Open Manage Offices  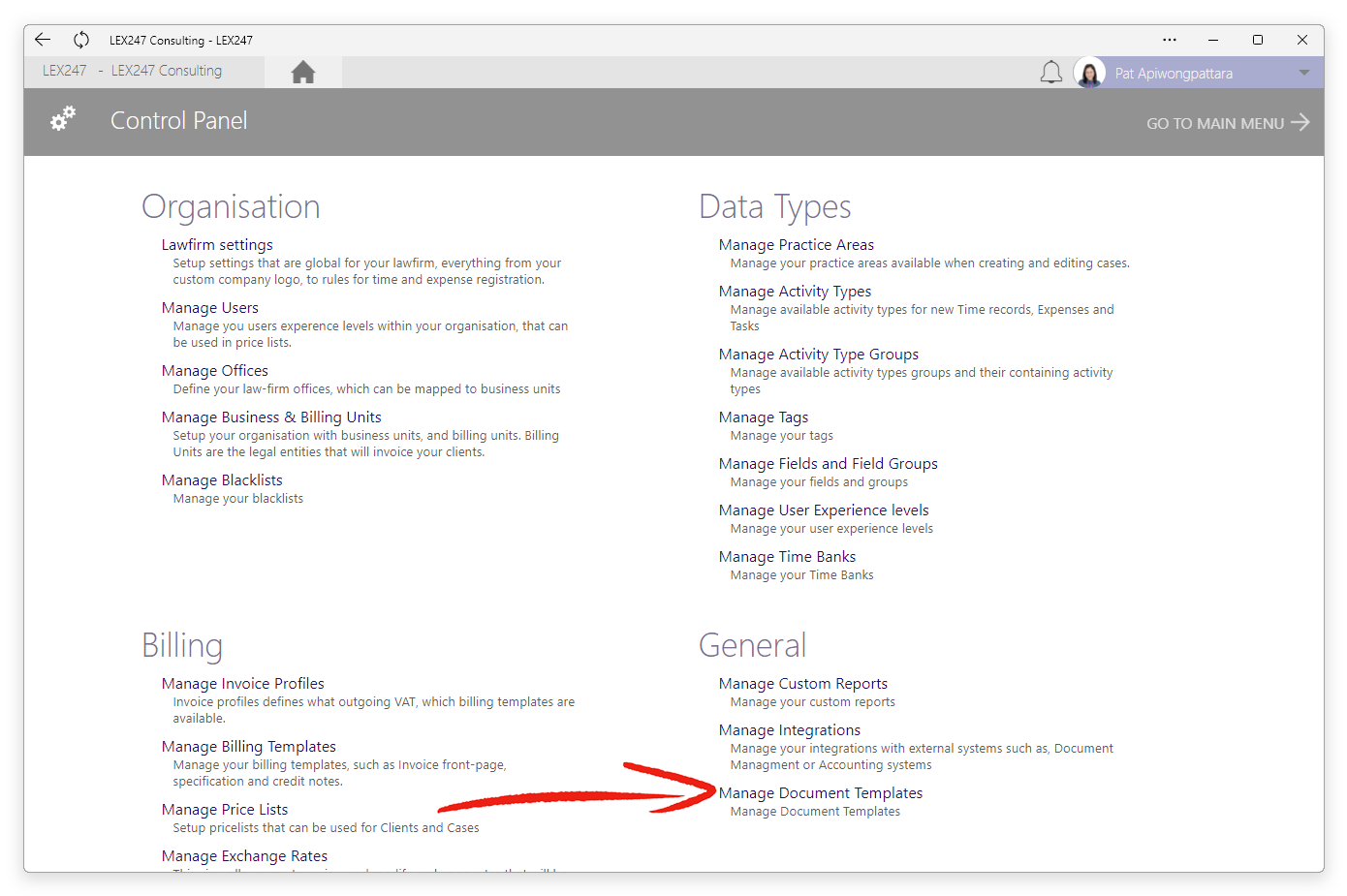click(215, 371)
